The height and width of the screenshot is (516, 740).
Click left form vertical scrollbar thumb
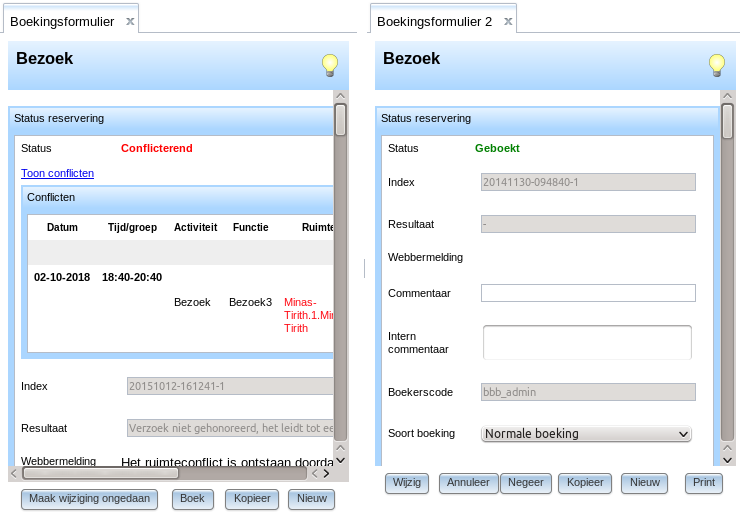340,120
